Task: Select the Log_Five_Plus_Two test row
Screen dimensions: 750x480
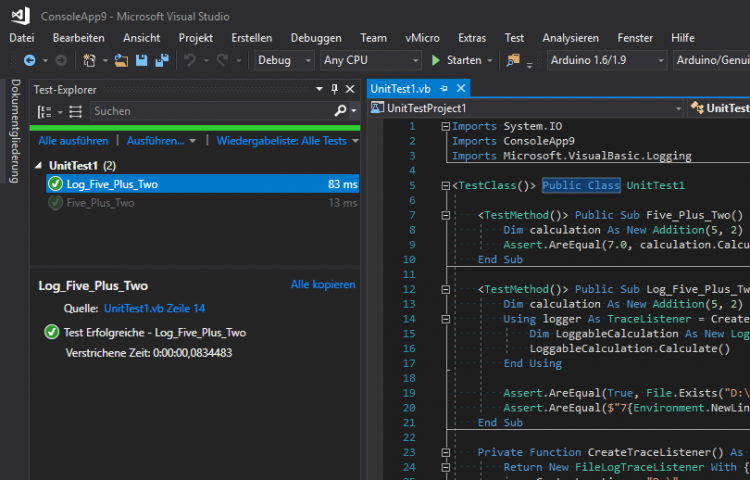Action: (x=202, y=184)
